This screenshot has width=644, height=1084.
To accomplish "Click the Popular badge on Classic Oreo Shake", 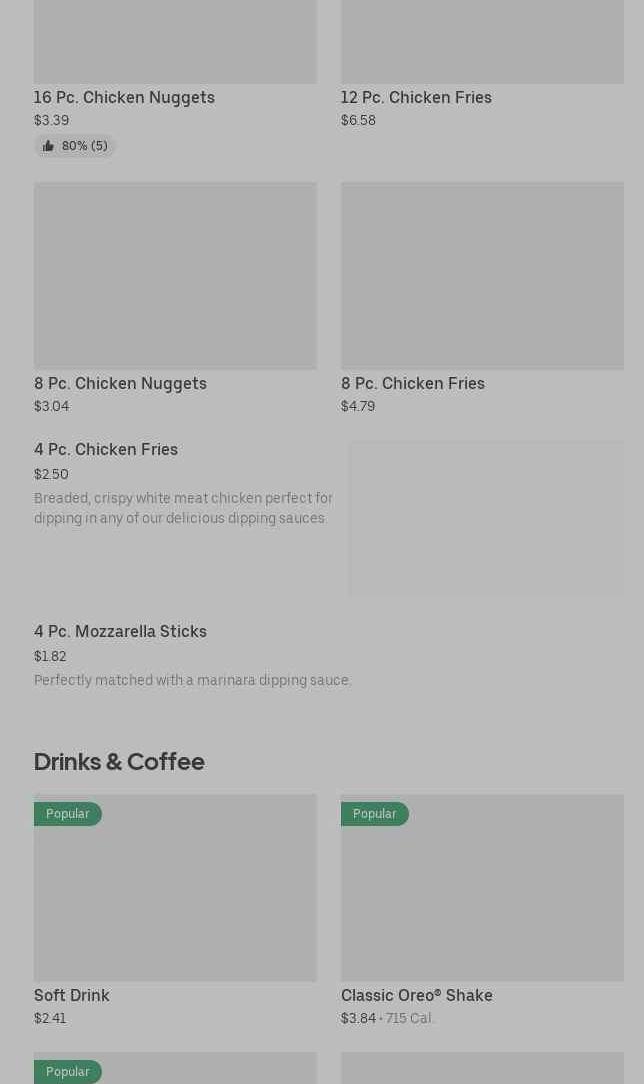I will (374, 814).
